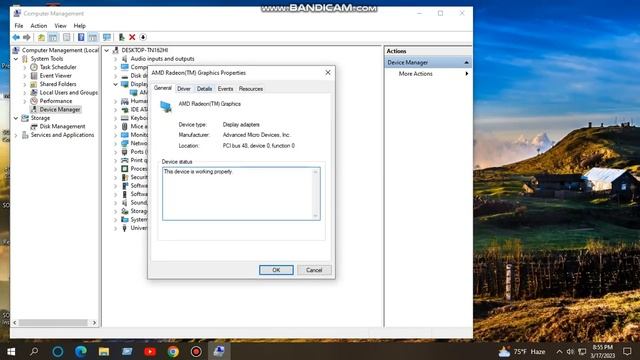This screenshot has height=360, width=640.
Task: Click the Forward arrow in Computer Management toolbar
Action: (27, 38)
